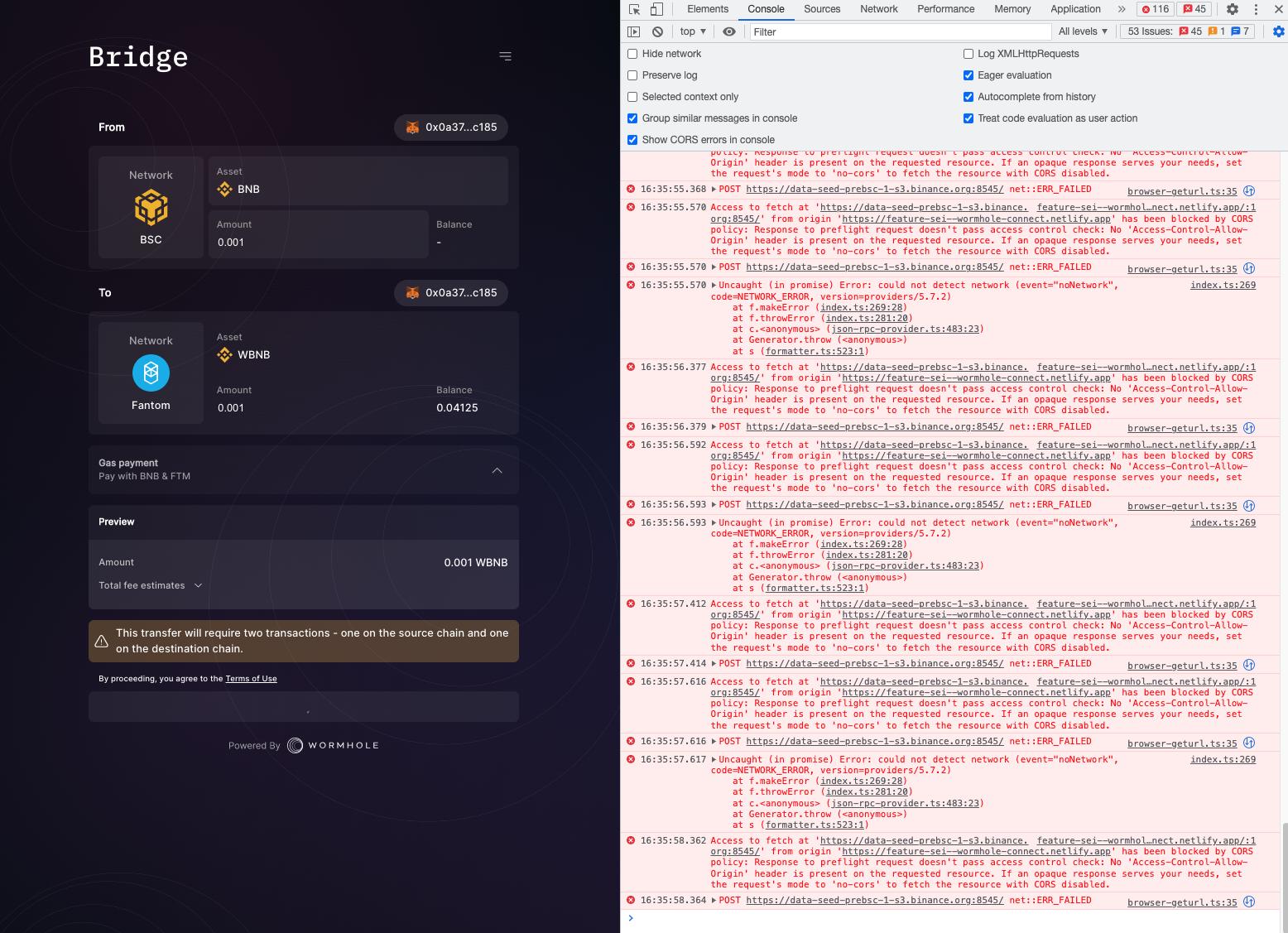Click the 116 errors counter badge
Screen dimensions: 1288x933
click(x=1155, y=9)
